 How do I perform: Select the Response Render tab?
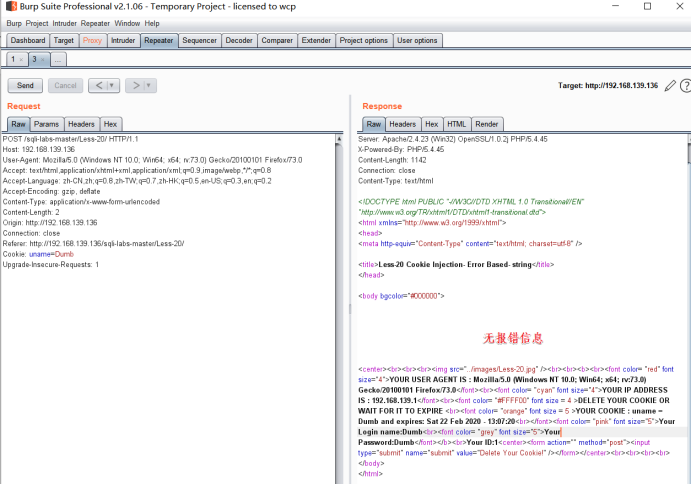[487, 124]
